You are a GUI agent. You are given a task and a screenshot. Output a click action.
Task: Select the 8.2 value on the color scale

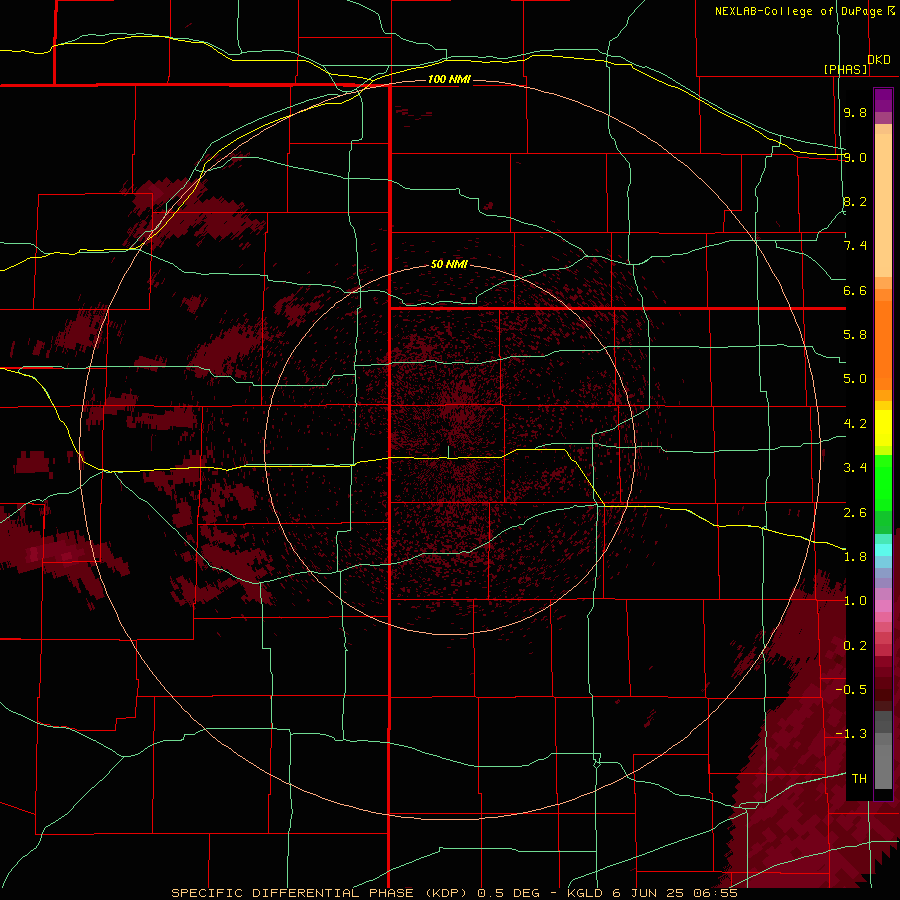tap(855, 201)
